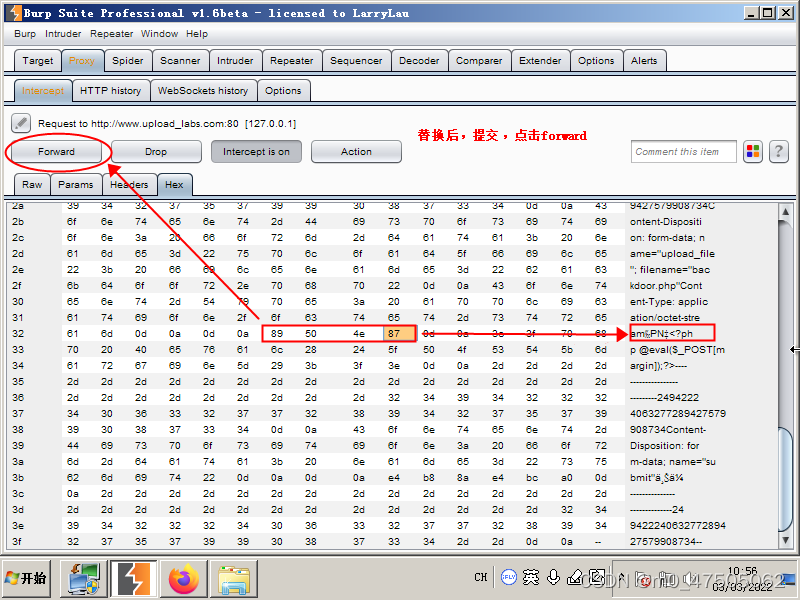
Task: Select row offset 33 in hex table
Action: click(x=17, y=350)
